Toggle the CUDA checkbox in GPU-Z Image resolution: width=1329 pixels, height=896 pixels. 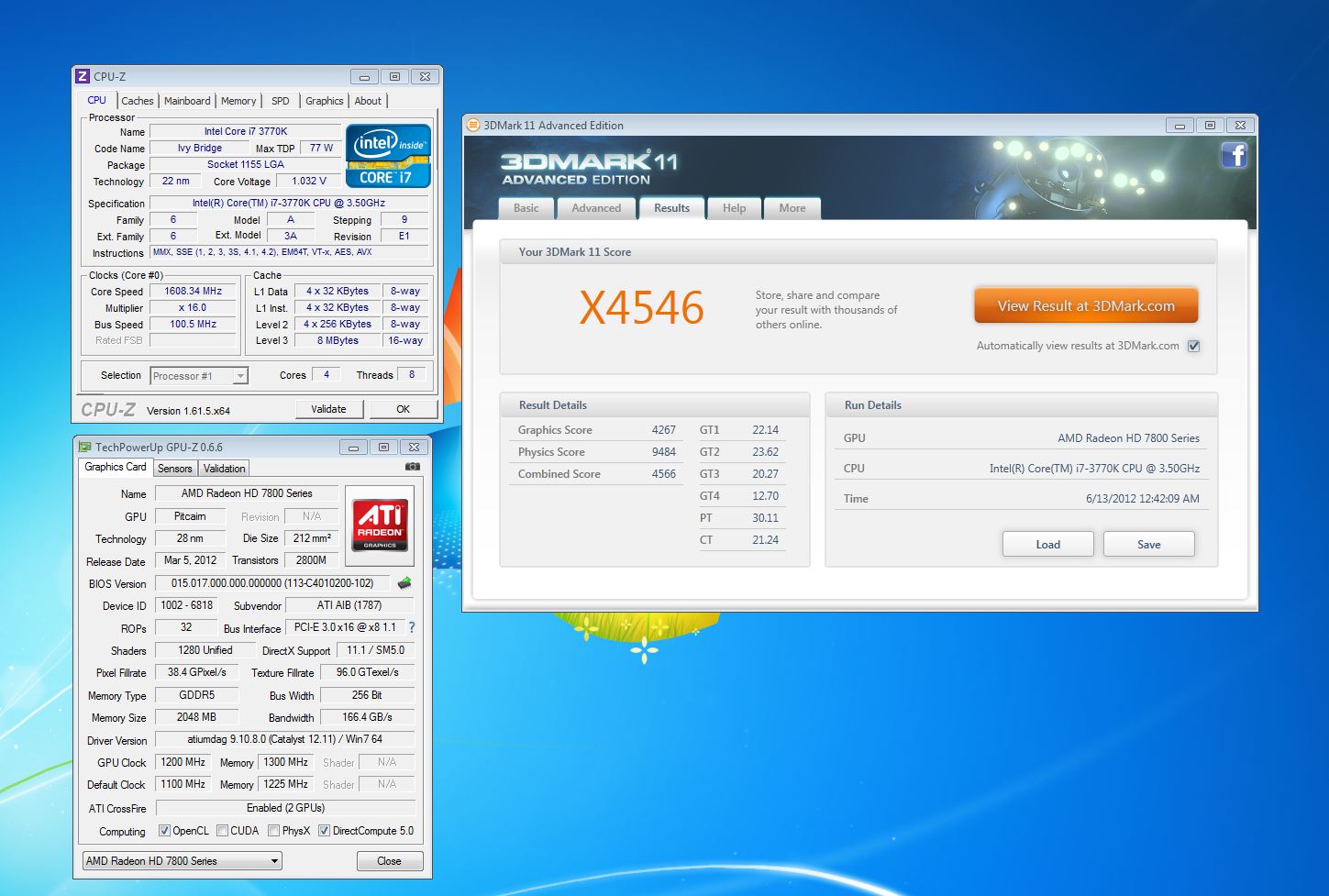tap(222, 831)
